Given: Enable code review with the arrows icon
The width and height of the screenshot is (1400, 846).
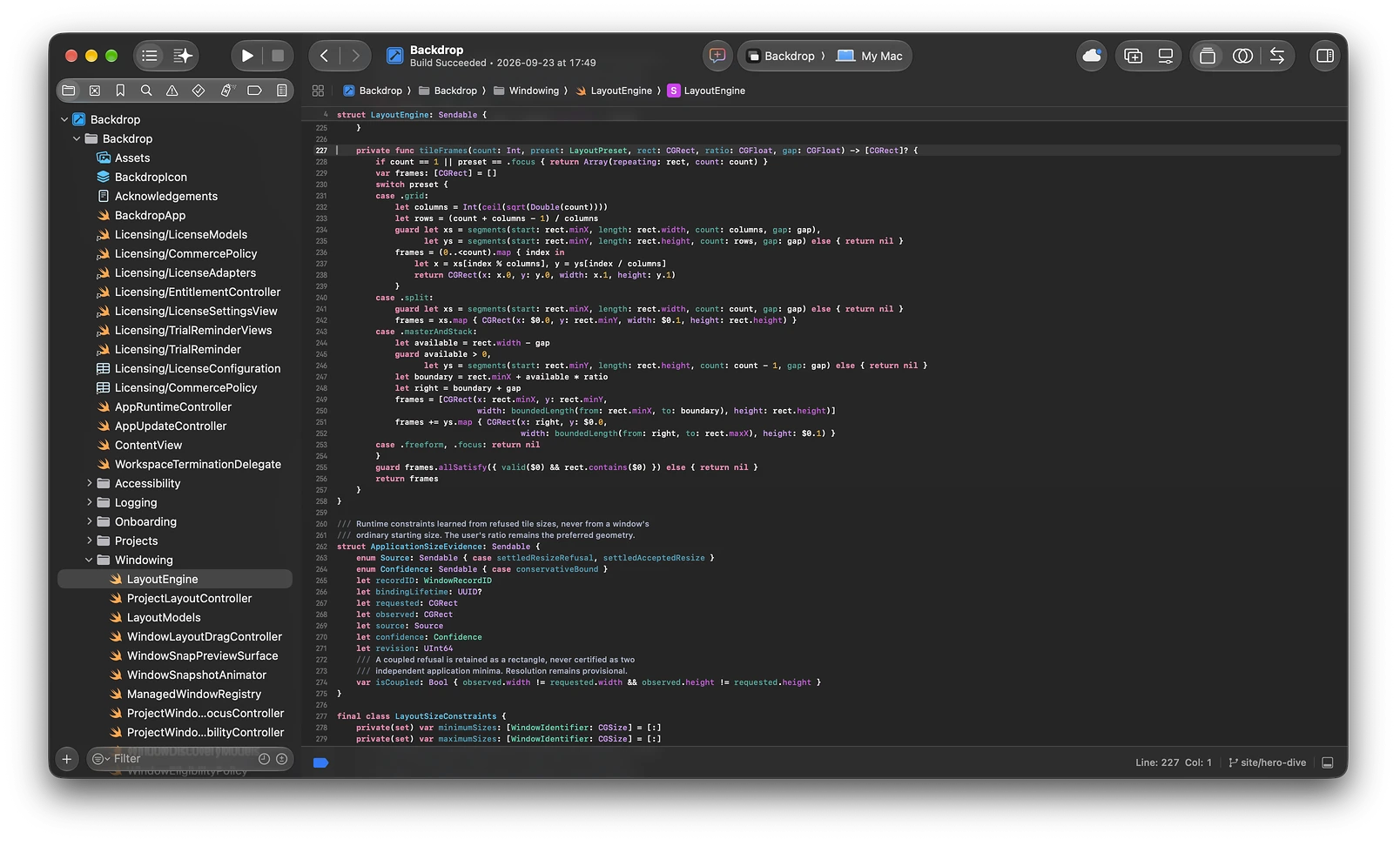Looking at the screenshot, I should (x=1277, y=56).
